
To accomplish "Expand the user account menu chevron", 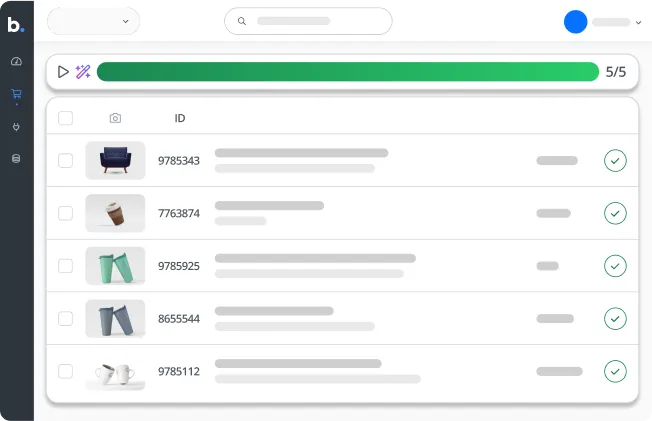I will [638, 22].
